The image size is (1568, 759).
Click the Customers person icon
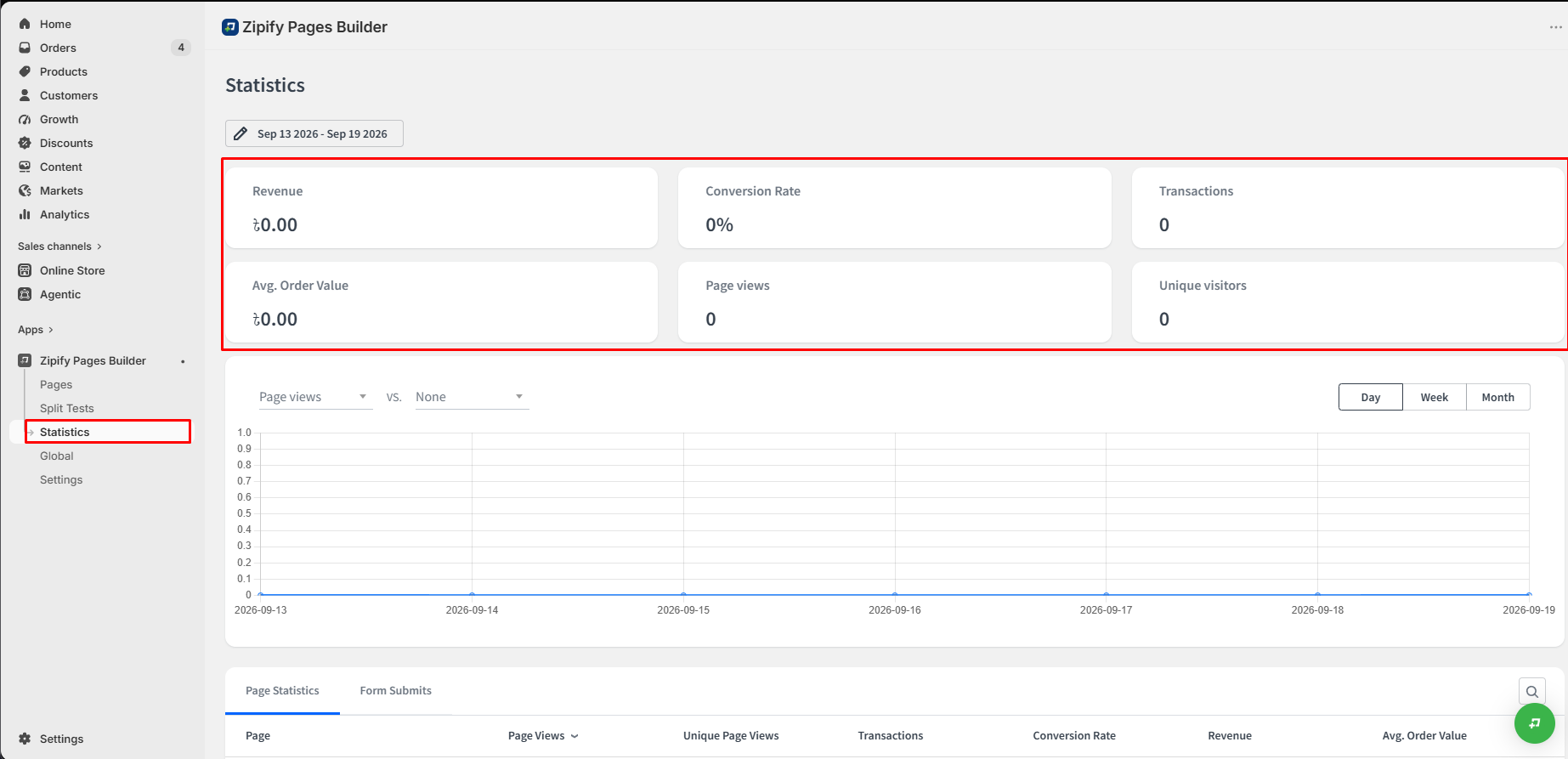(x=25, y=95)
